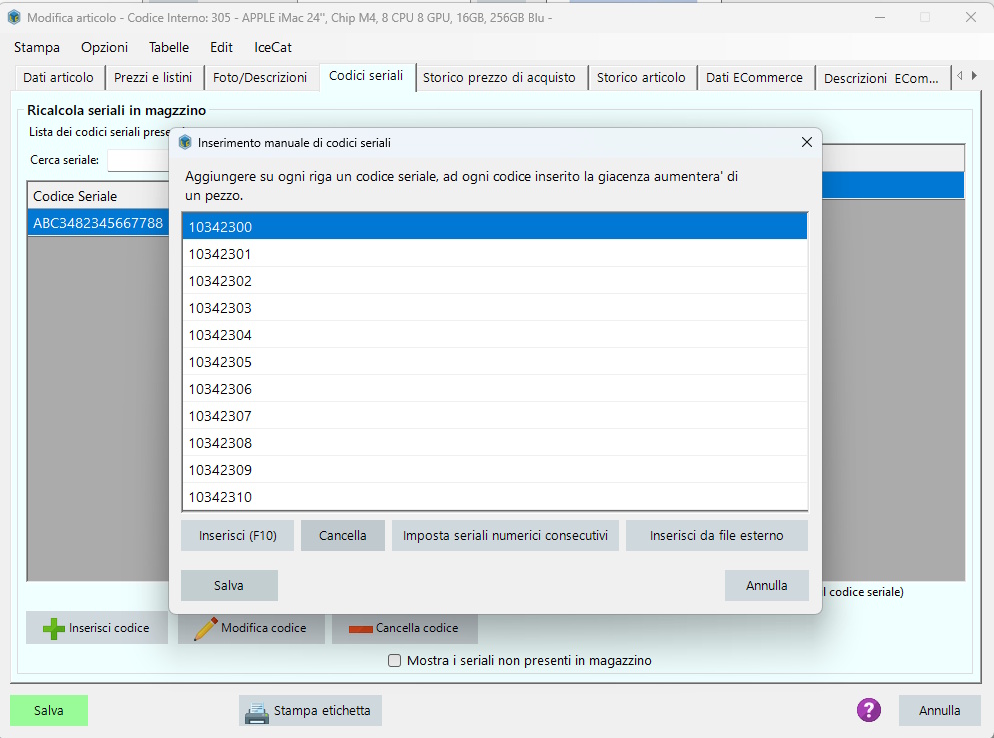Click Imposta seriali numerici consecutivi button

coord(505,536)
